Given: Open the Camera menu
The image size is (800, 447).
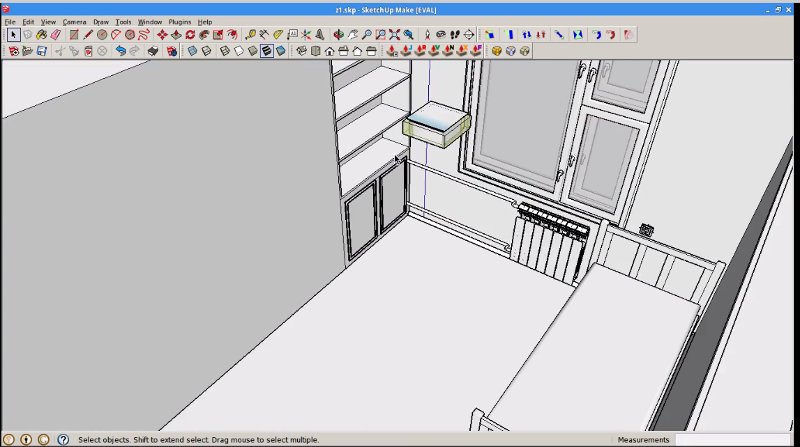Looking at the screenshot, I should pyautogui.click(x=74, y=21).
